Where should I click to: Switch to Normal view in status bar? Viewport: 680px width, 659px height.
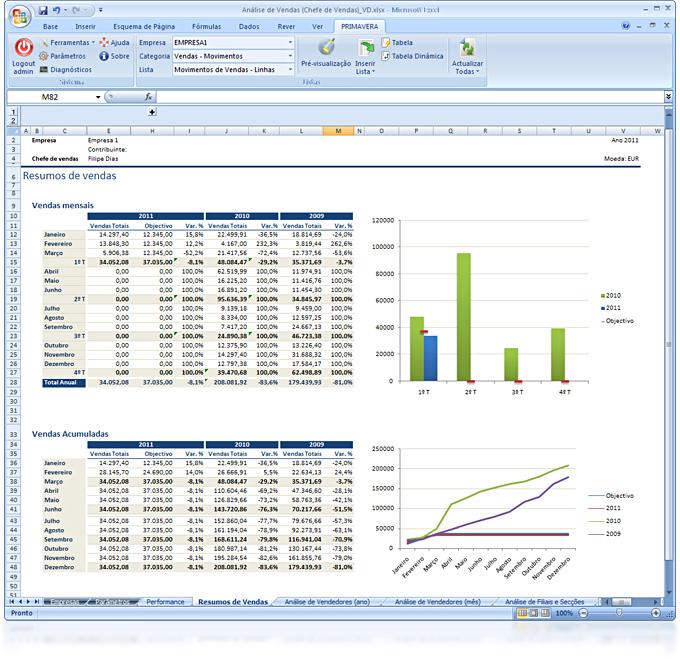(523, 613)
